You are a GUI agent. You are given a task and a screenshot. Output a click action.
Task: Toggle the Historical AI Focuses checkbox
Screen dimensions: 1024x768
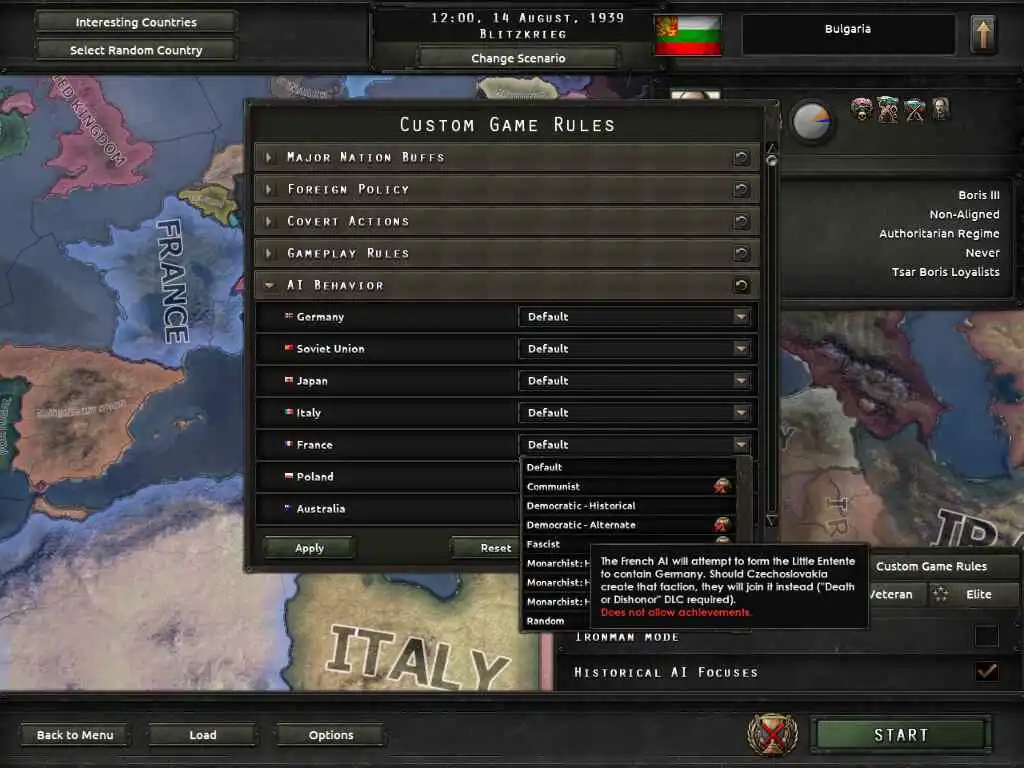click(986, 671)
